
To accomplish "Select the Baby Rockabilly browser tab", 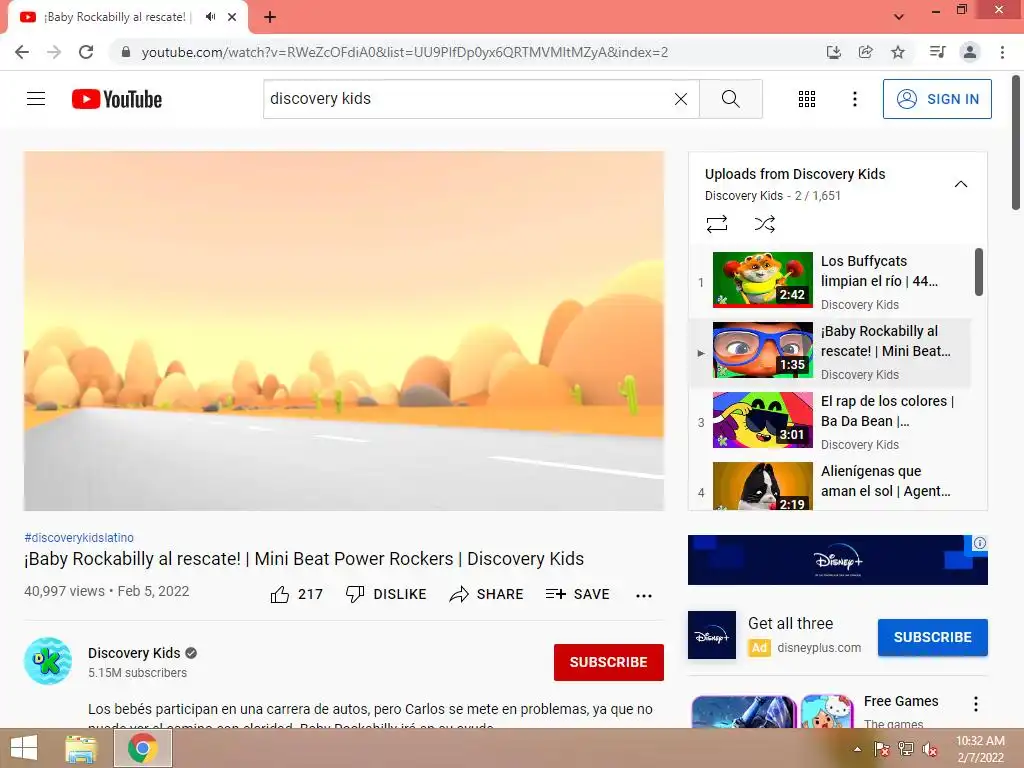I will tap(127, 18).
